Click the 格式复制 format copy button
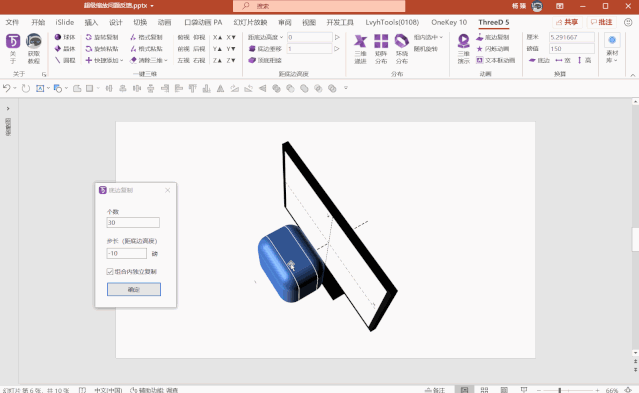639x393 pixels. click(x=146, y=37)
